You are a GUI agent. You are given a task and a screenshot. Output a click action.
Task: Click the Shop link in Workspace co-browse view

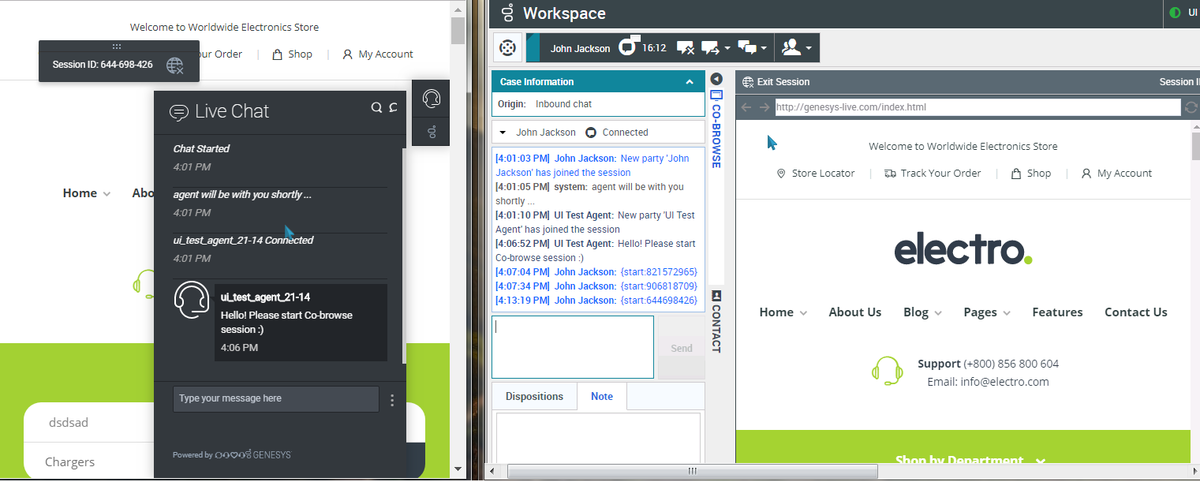pyautogui.click(x=1031, y=173)
